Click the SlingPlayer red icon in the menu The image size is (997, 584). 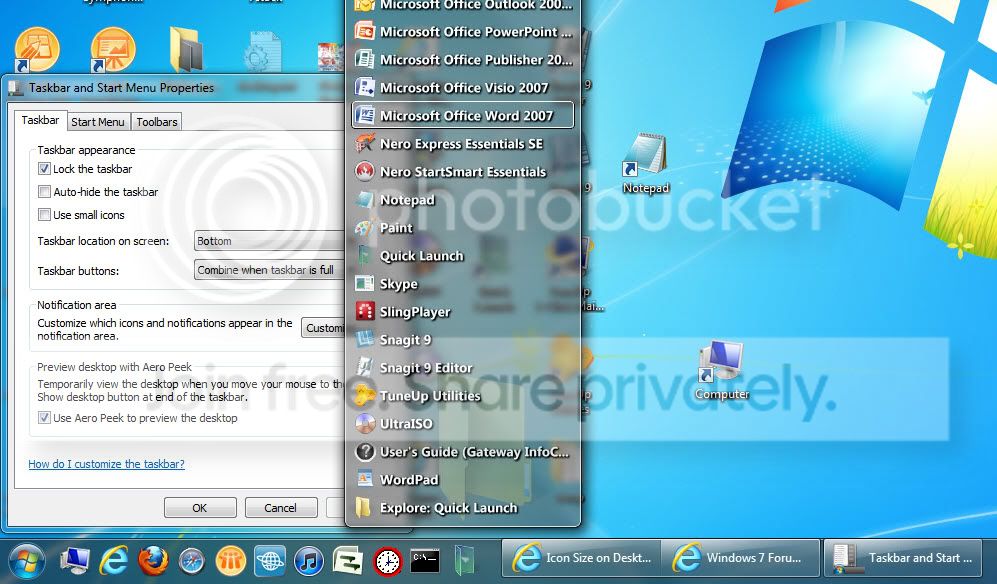[x=365, y=311]
